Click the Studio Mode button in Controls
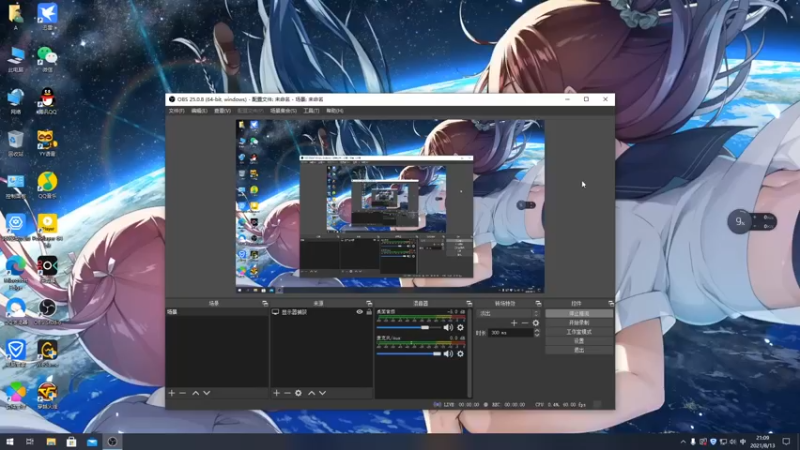Image resolution: width=800 pixels, height=450 pixels. pos(579,332)
